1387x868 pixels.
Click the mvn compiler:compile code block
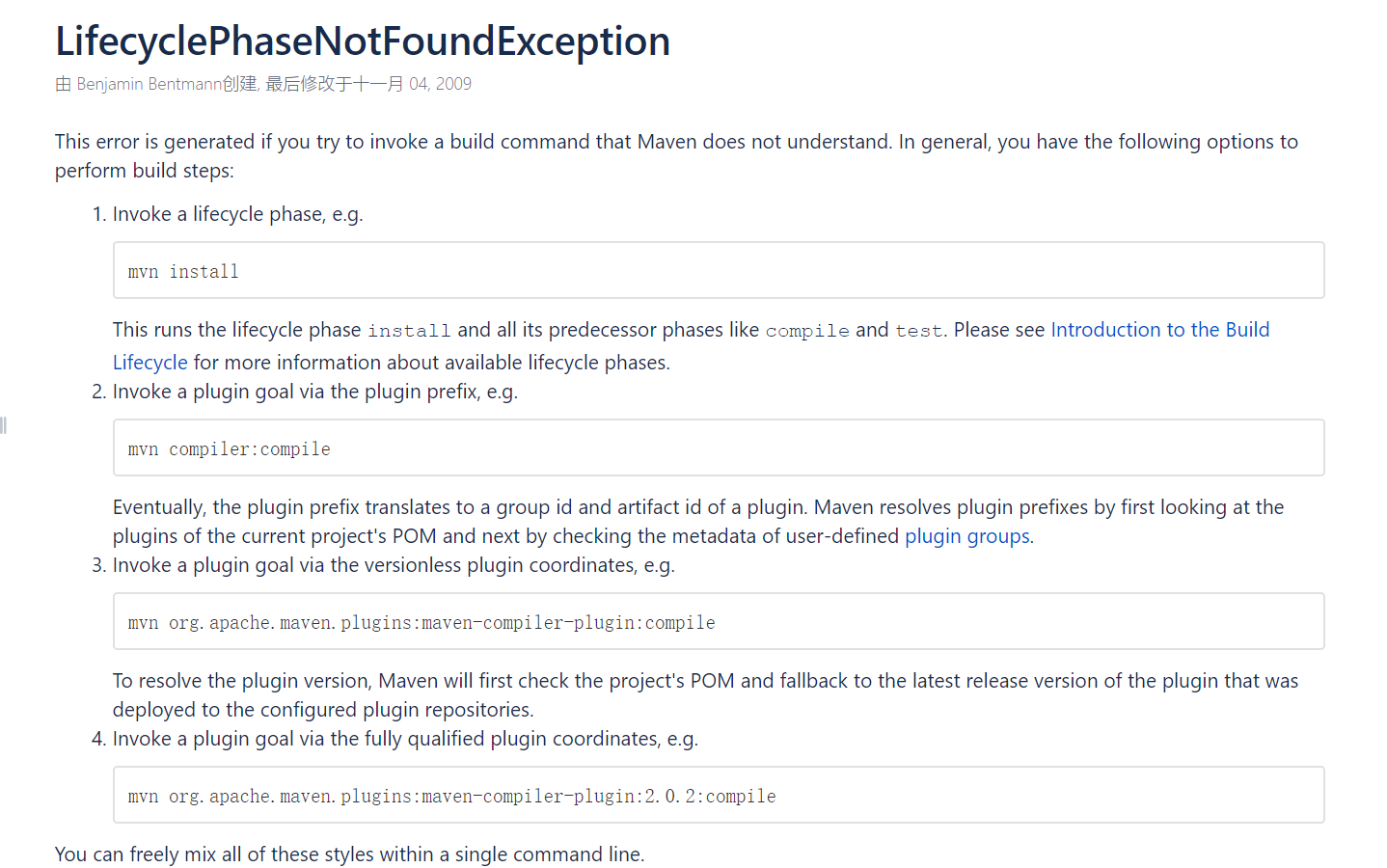pyautogui.click(x=718, y=448)
